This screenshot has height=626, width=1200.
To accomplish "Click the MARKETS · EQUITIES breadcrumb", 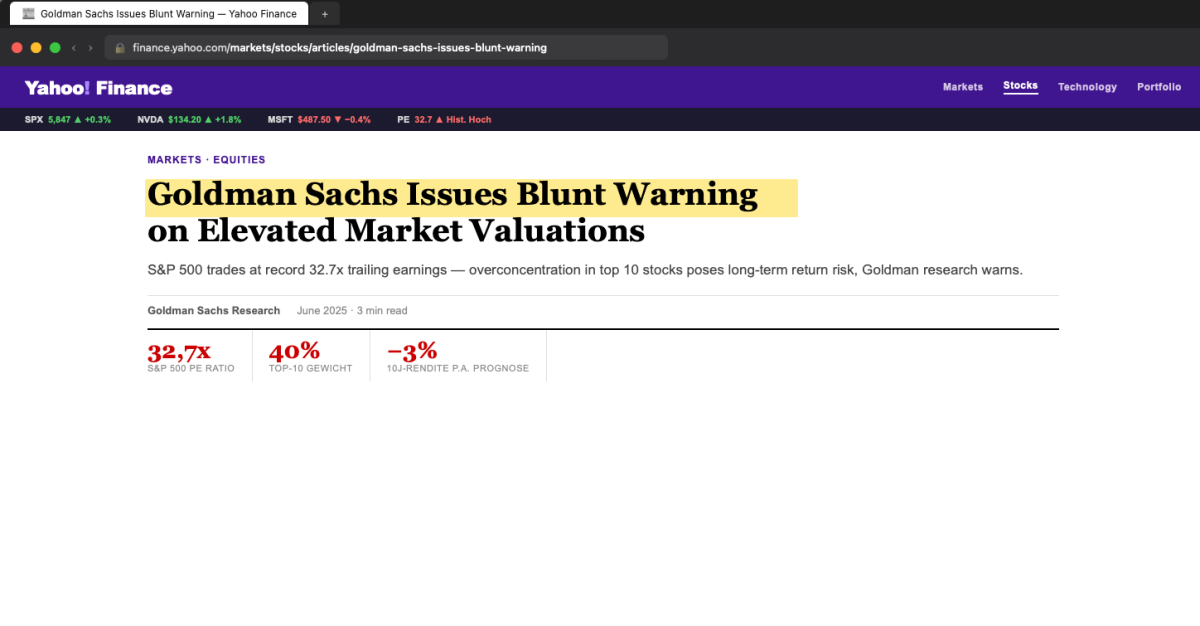I will (x=206, y=160).
